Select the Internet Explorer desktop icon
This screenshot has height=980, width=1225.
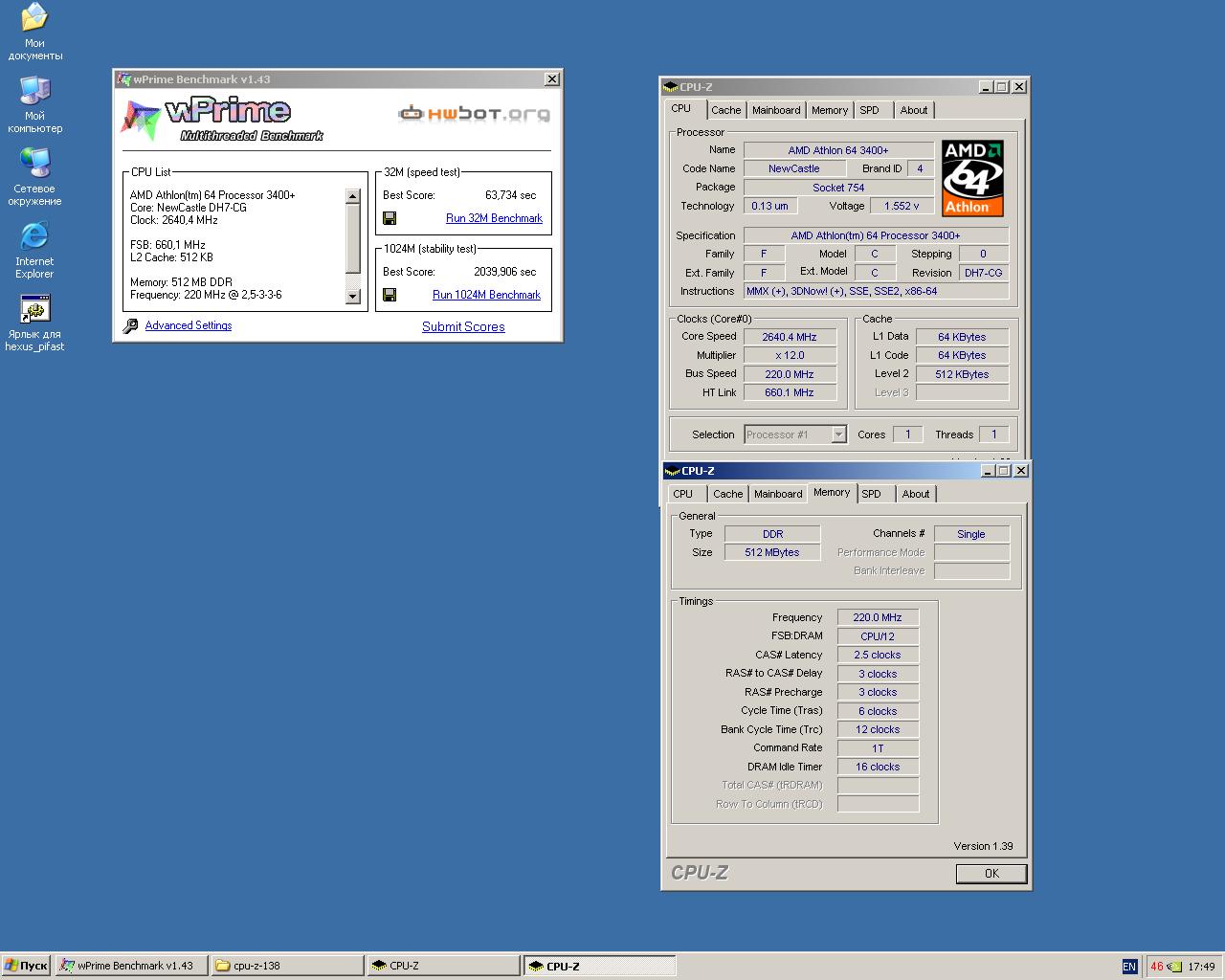(x=34, y=250)
